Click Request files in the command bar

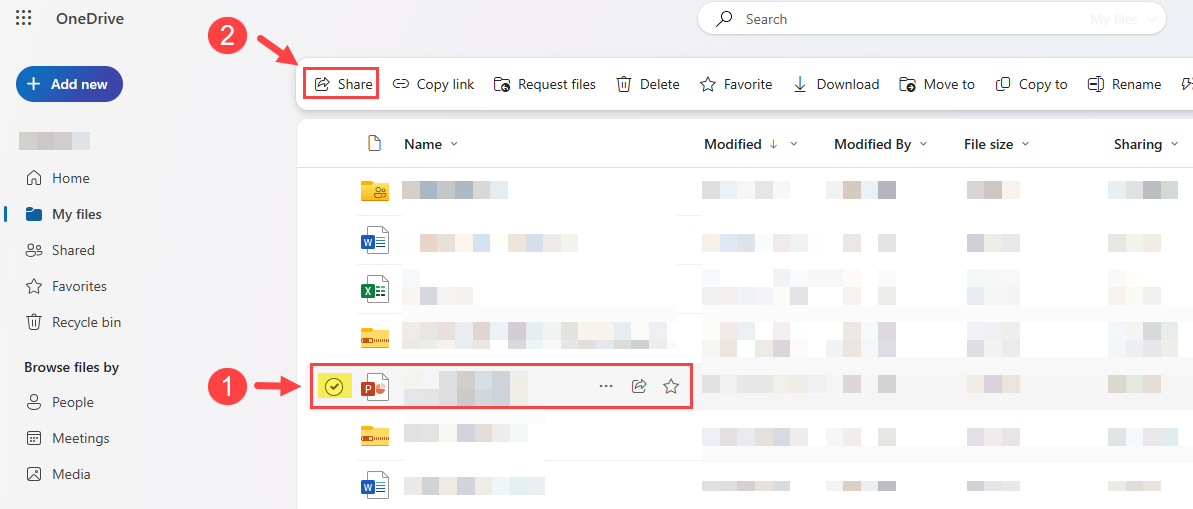545,84
